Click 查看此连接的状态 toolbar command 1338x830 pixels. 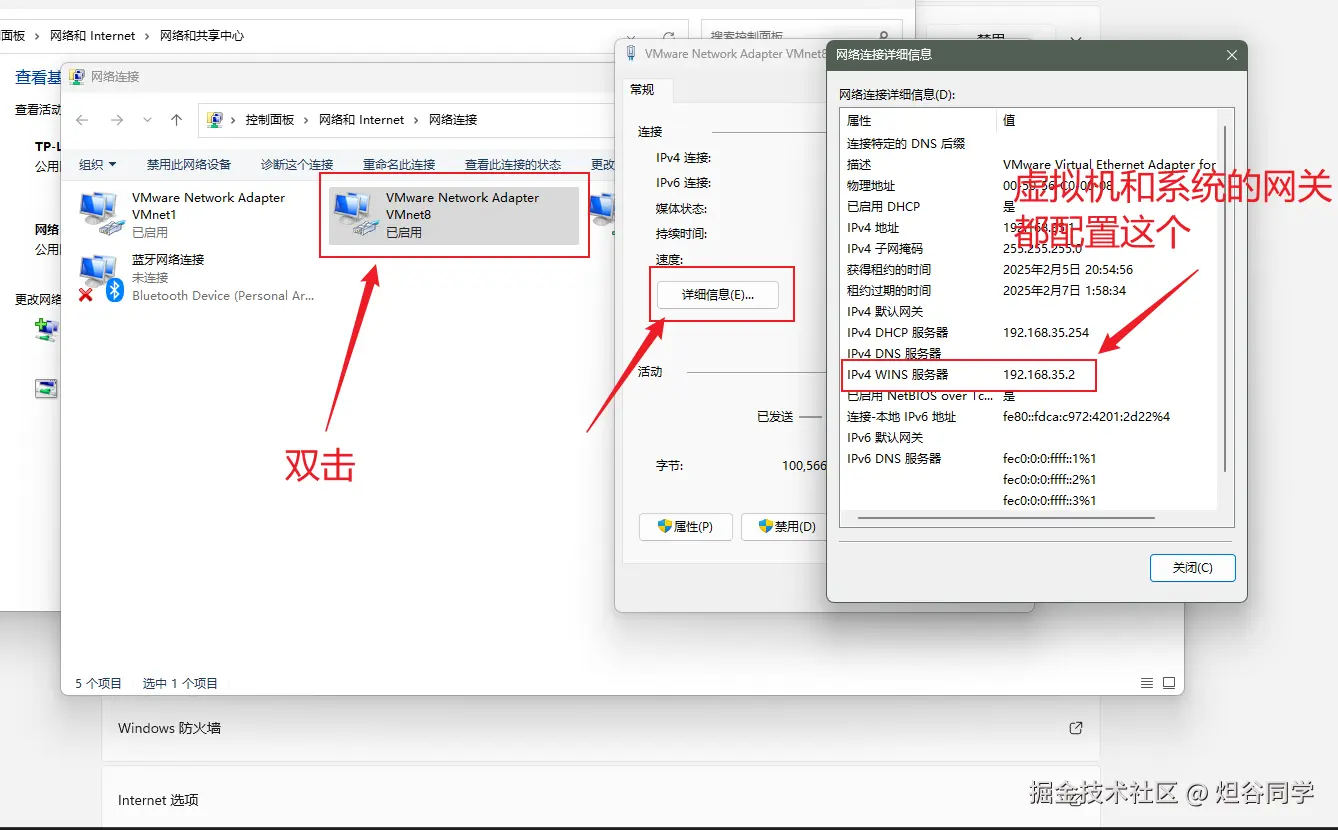(513, 165)
